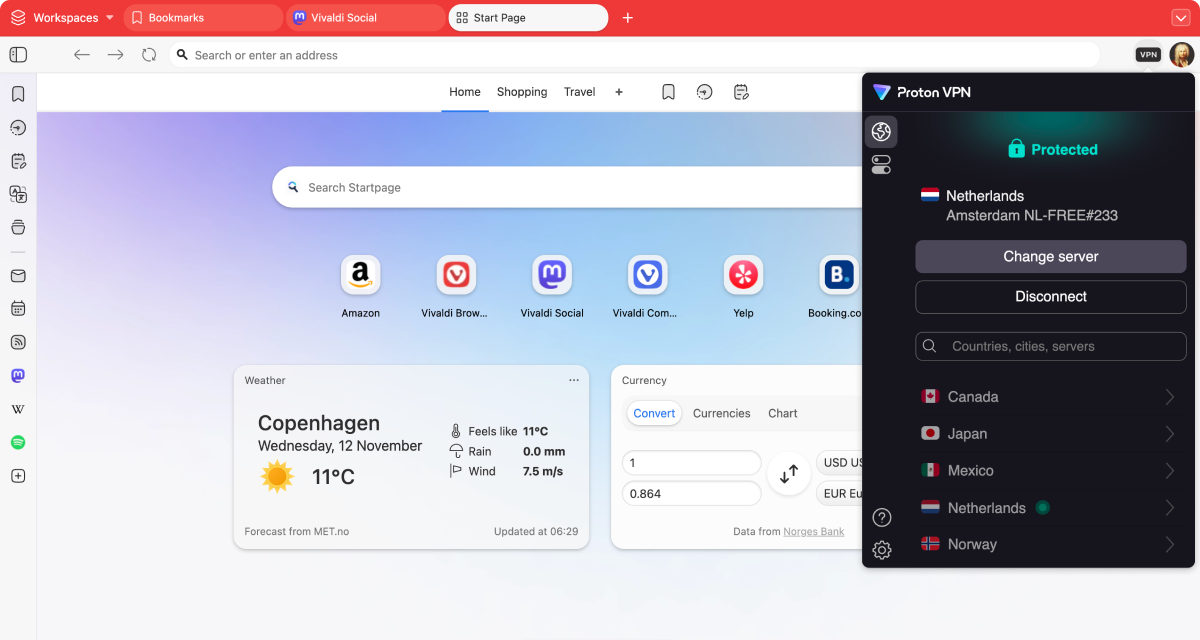Open the Mail panel
Screen dimensions: 1200x640
coord(18,276)
